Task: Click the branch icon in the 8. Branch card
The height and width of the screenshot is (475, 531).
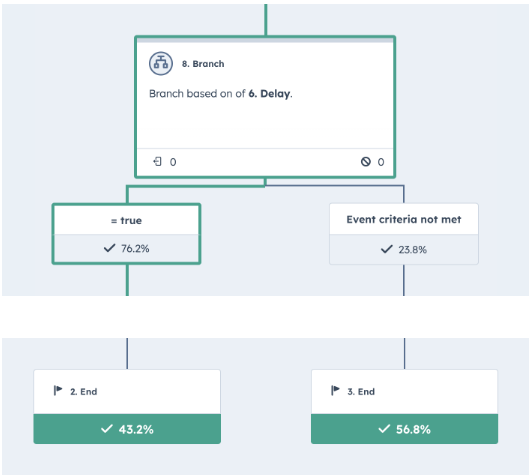Action: (161, 63)
